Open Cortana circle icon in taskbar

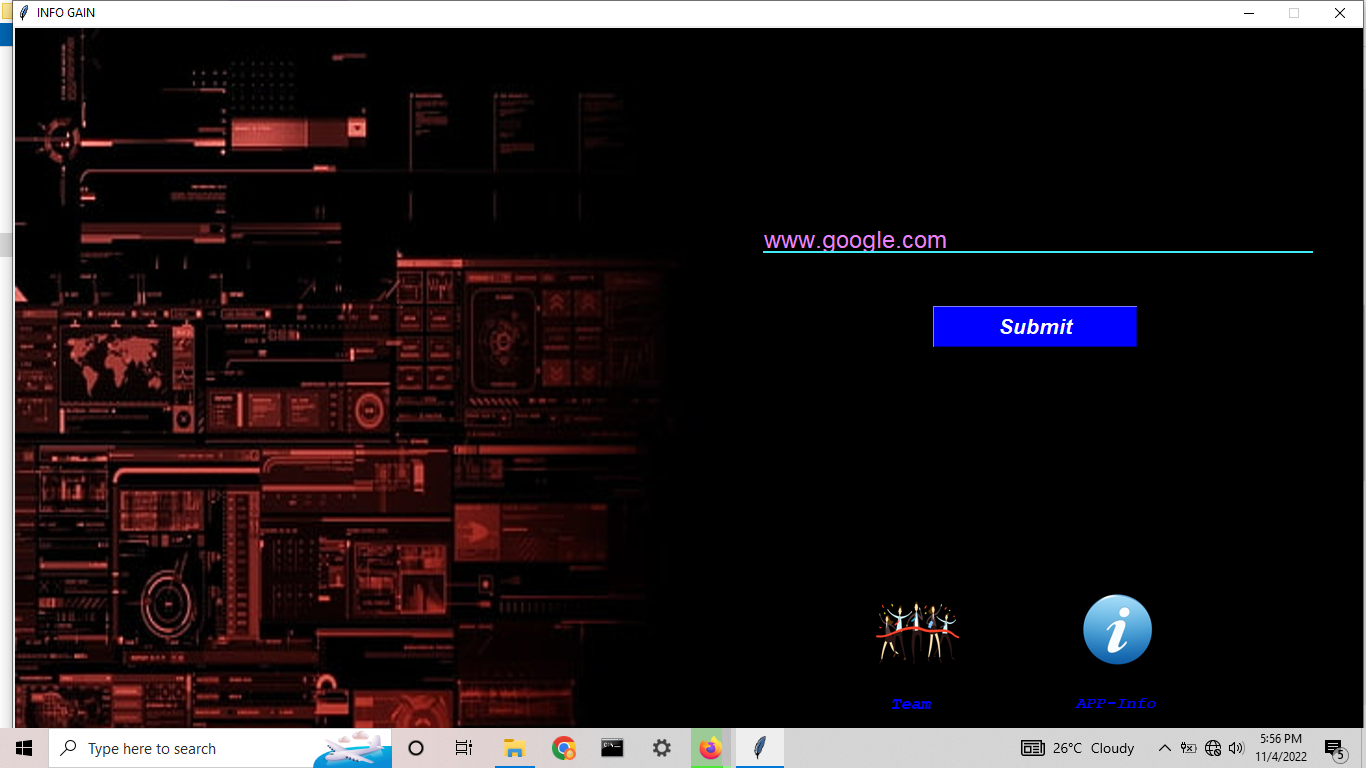(416, 748)
